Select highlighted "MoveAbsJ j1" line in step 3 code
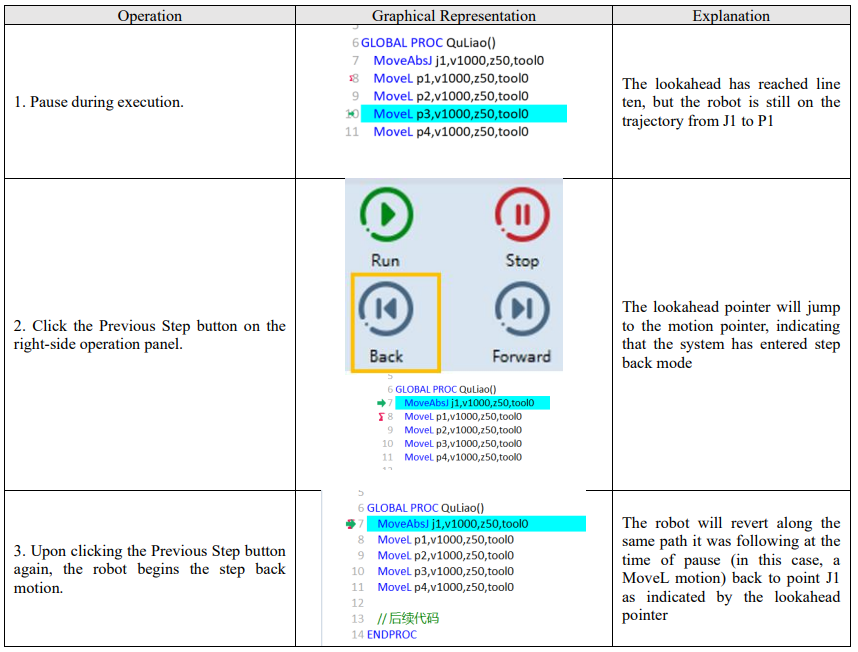 tap(476, 524)
